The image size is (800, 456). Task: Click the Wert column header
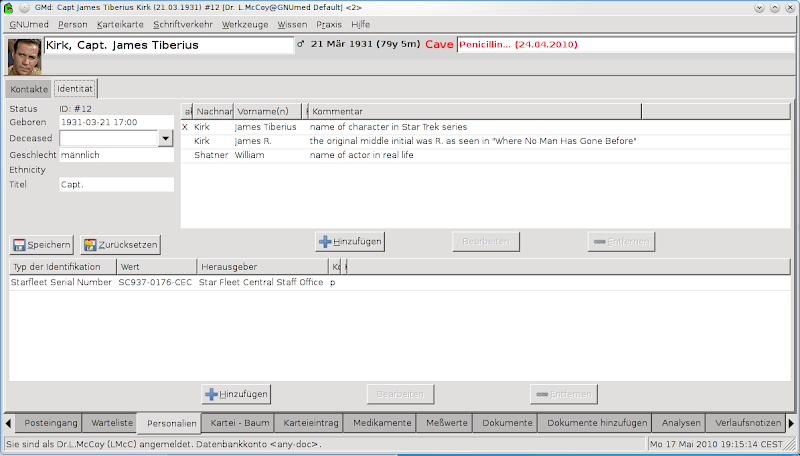coord(157,267)
